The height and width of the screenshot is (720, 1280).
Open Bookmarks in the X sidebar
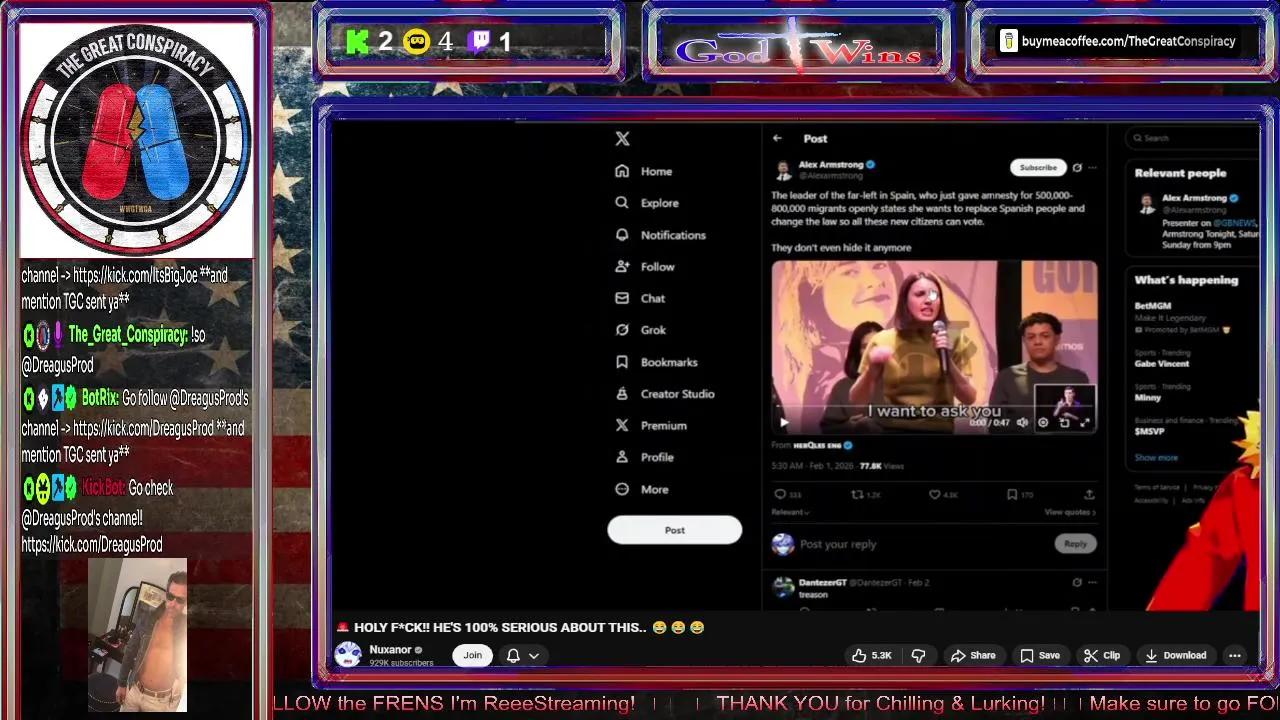click(x=655, y=362)
